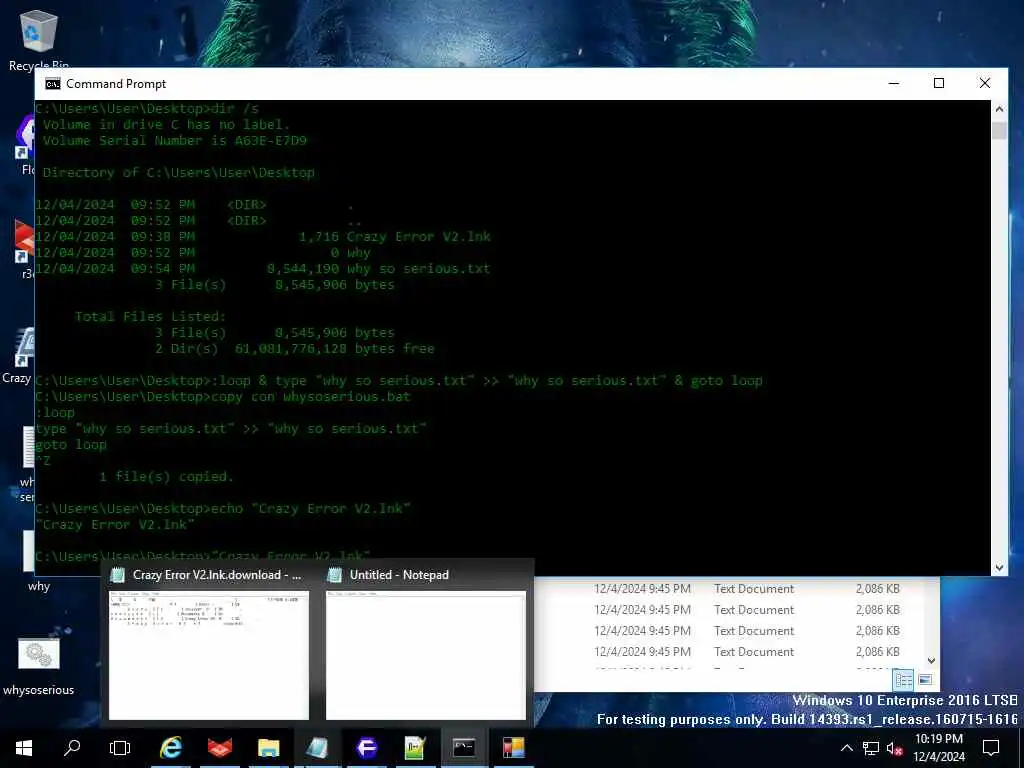Close the Command Prompt window
Viewport: 1024px width, 768px height.
985,84
